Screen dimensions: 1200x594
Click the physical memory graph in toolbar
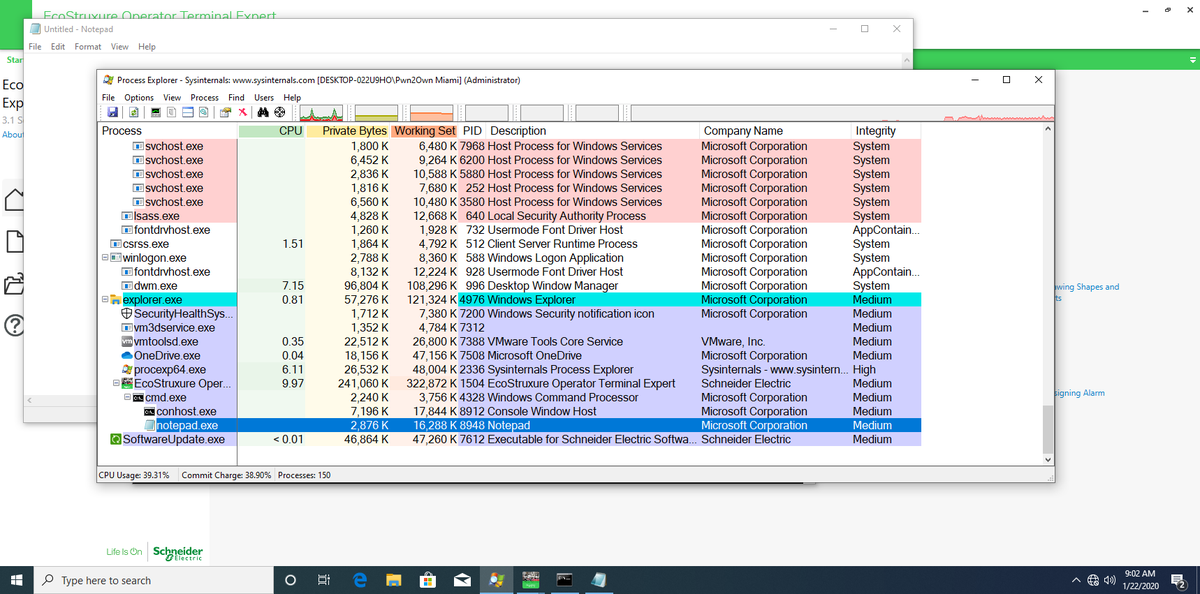[x=432, y=112]
